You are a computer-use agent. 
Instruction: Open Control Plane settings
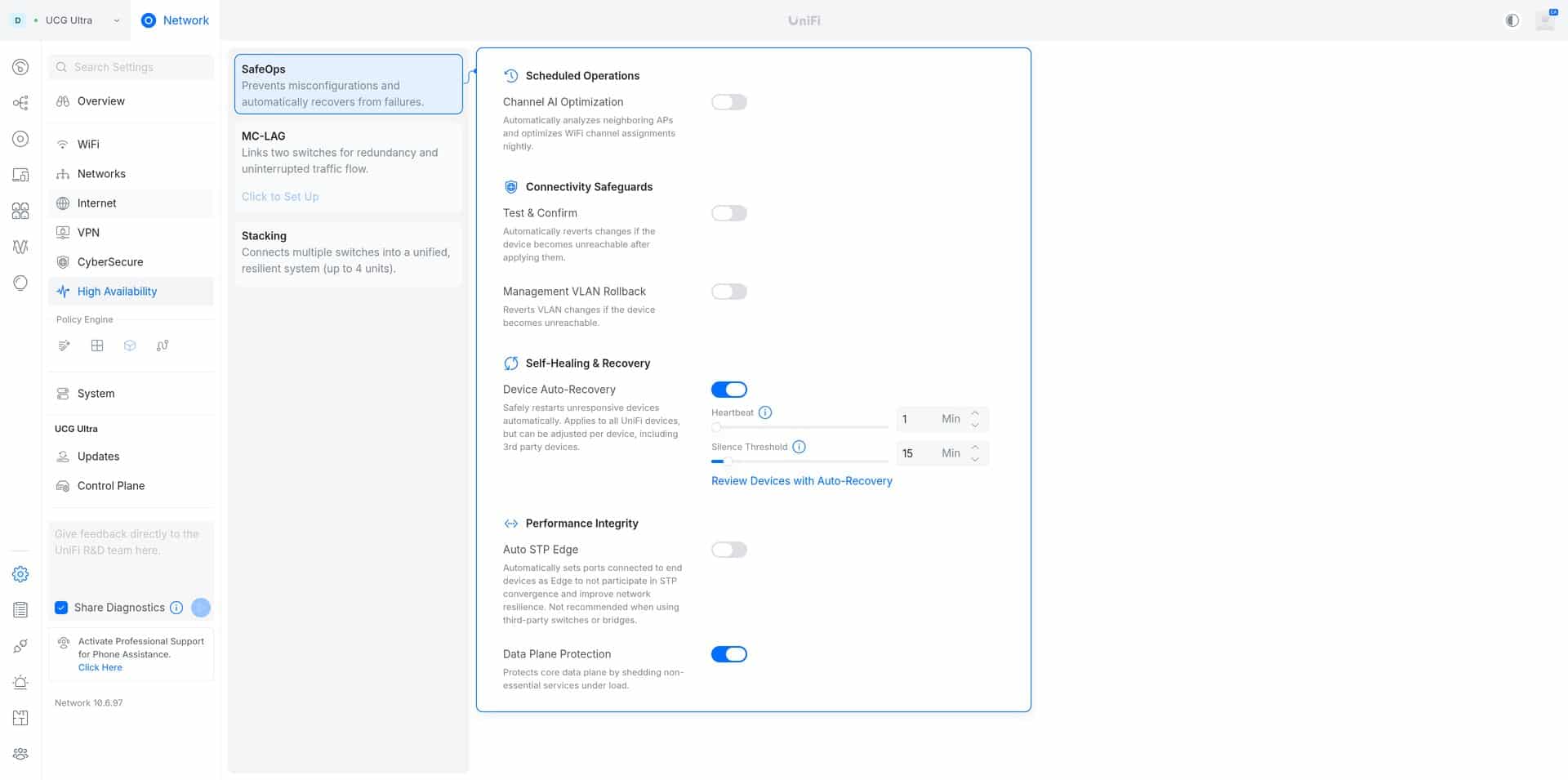pos(131,486)
